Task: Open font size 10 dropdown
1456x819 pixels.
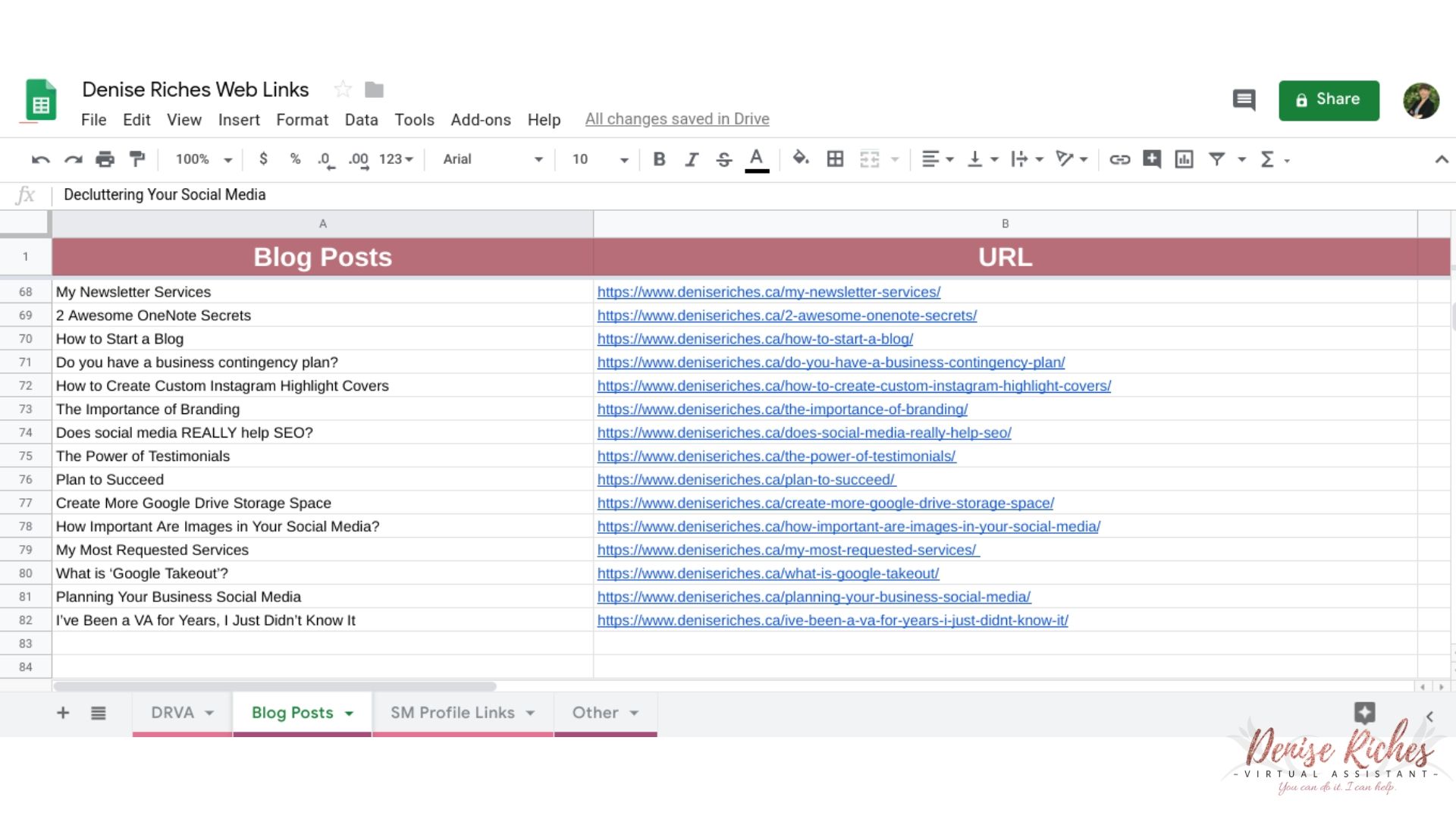Action: click(600, 159)
